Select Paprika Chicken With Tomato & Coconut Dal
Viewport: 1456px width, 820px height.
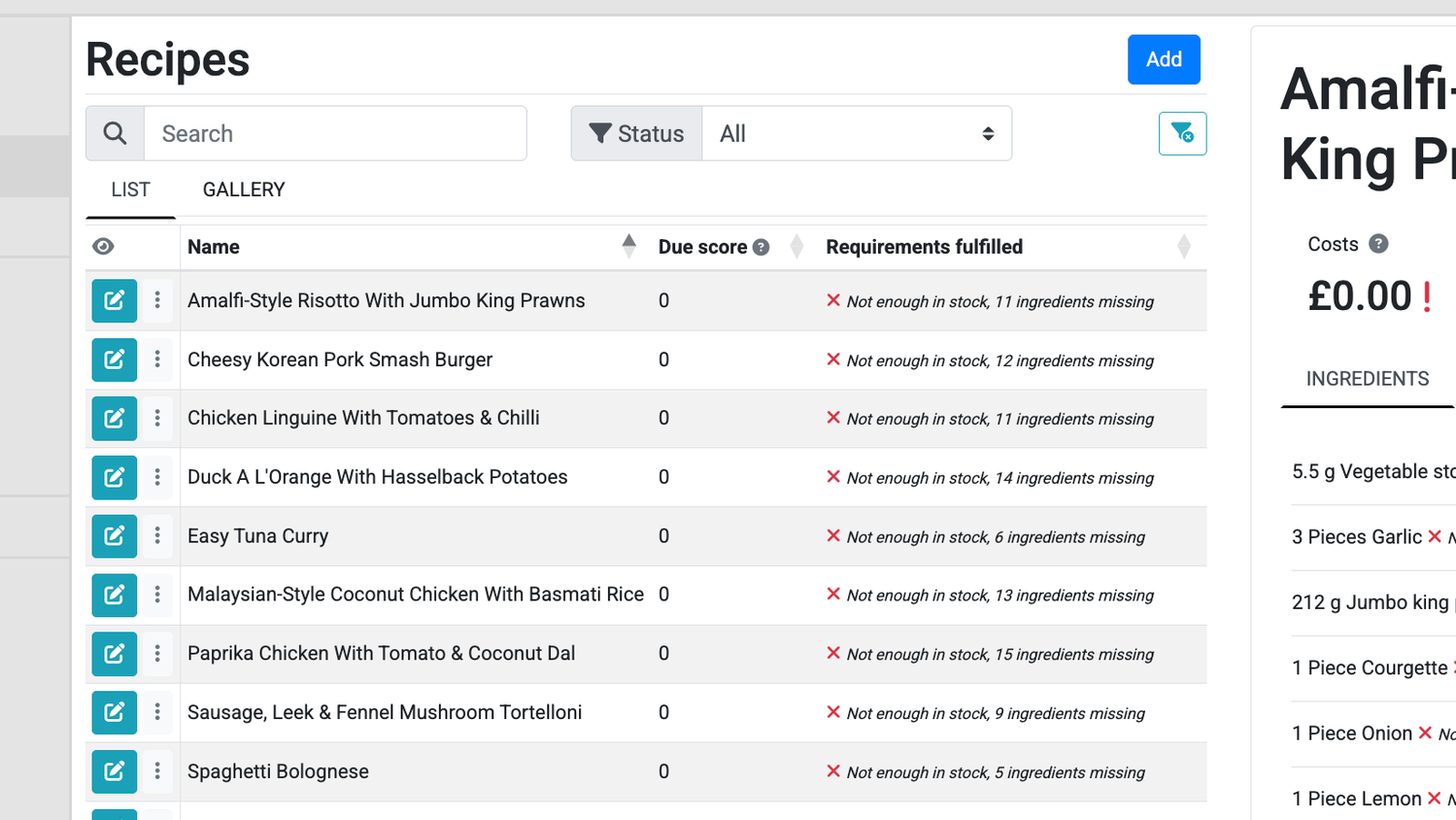(382, 653)
